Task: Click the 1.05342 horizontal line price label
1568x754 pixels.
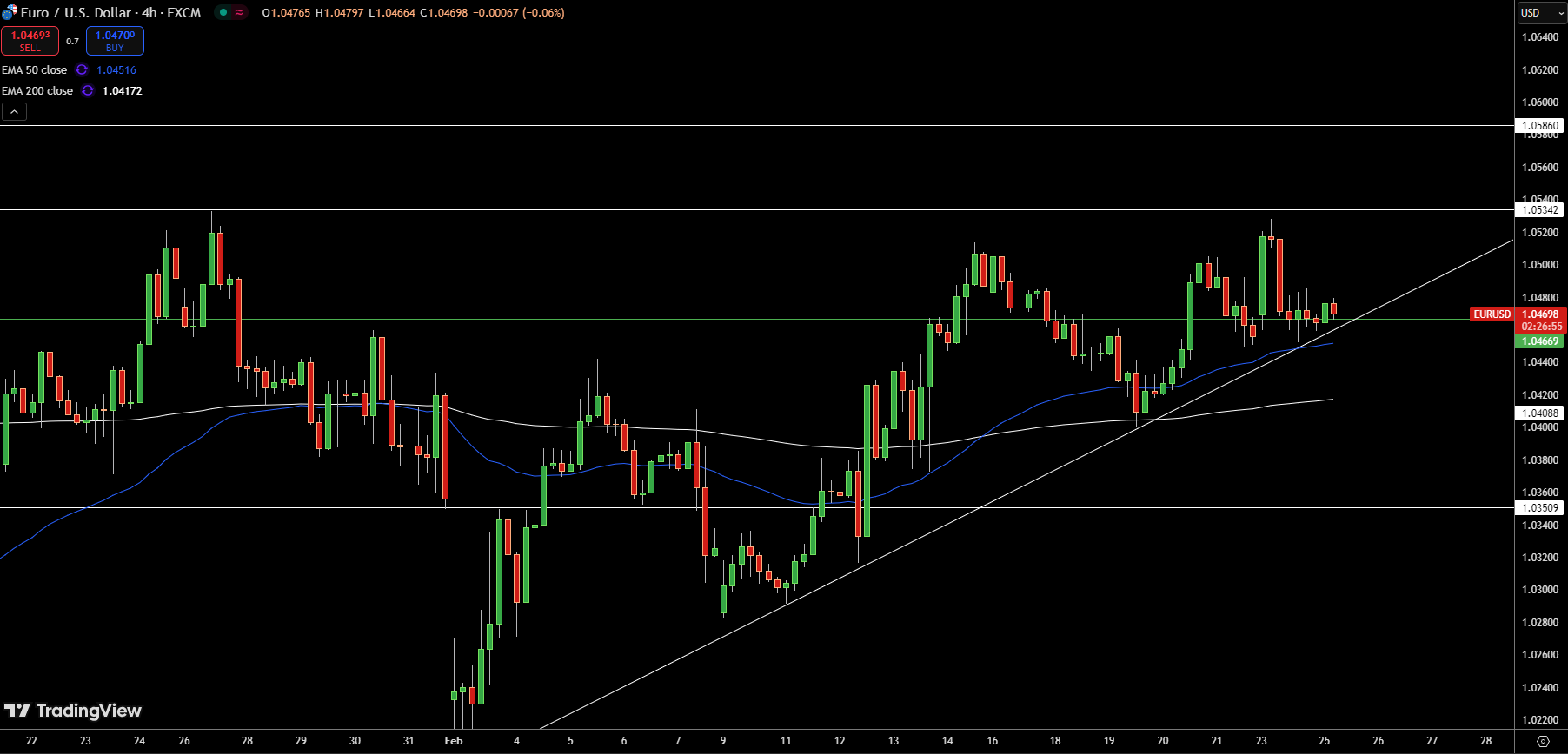Action: click(x=1540, y=209)
